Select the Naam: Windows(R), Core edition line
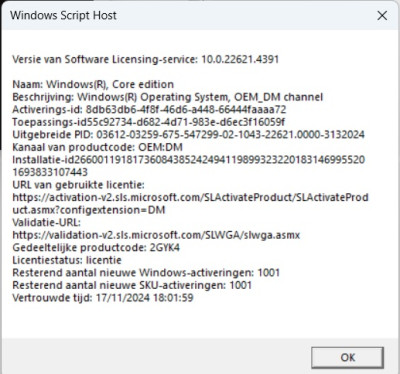Image resolution: width=400 pixels, height=374 pixels. [93, 84]
